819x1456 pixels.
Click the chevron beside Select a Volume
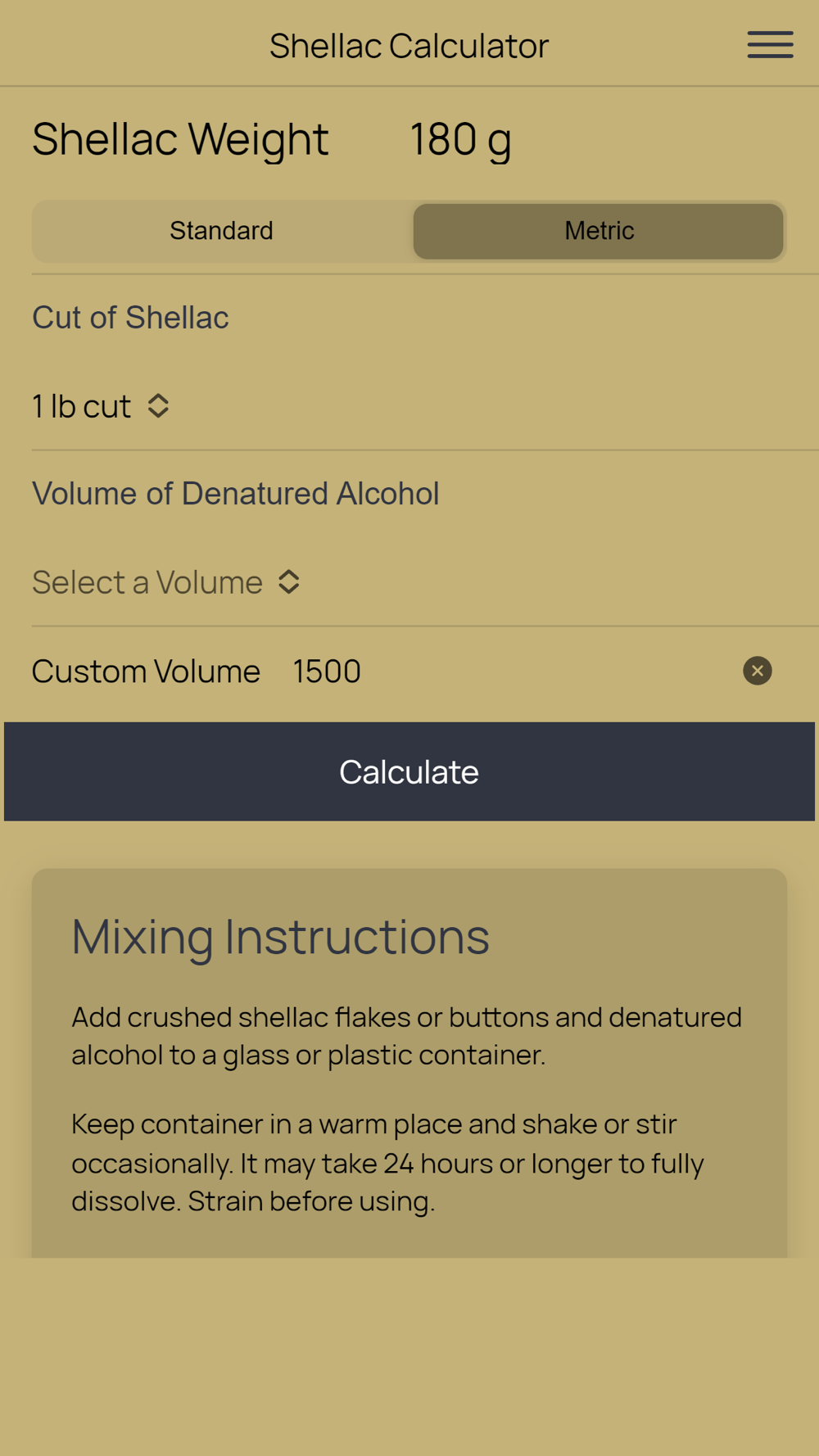tap(288, 582)
